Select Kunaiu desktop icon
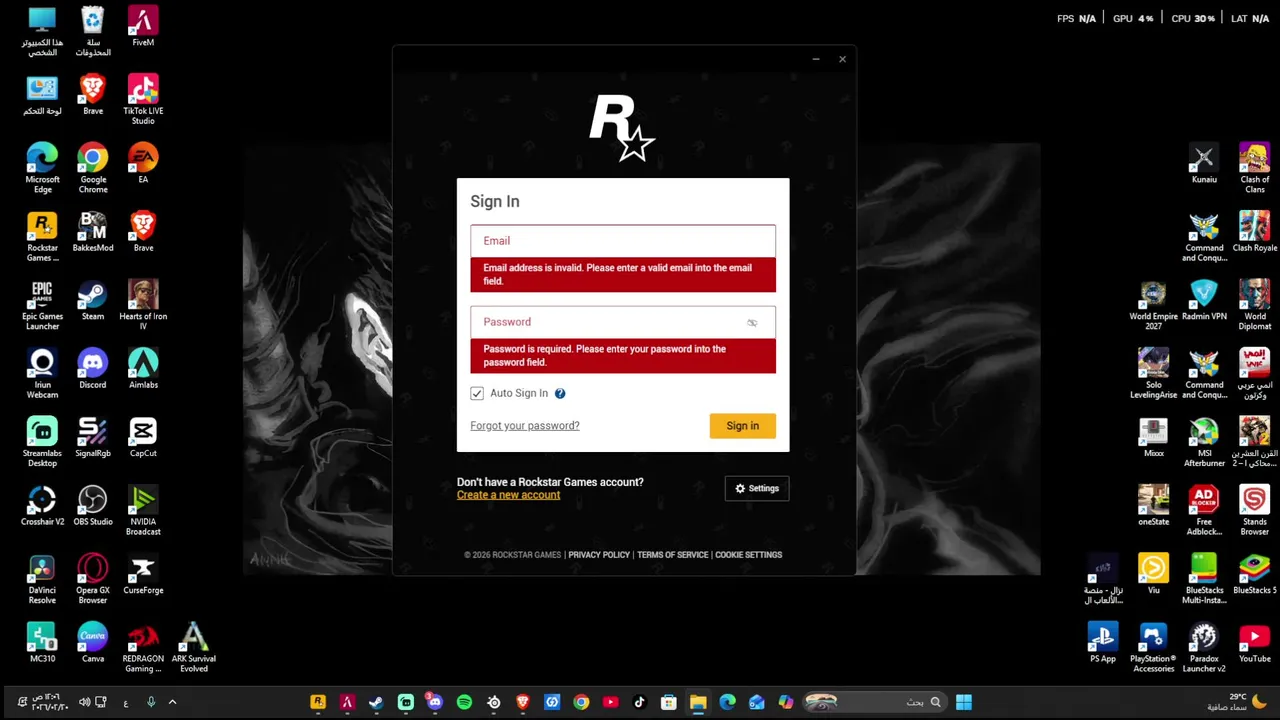Image resolution: width=1280 pixels, height=720 pixels. pyautogui.click(x=1204, y=164)
